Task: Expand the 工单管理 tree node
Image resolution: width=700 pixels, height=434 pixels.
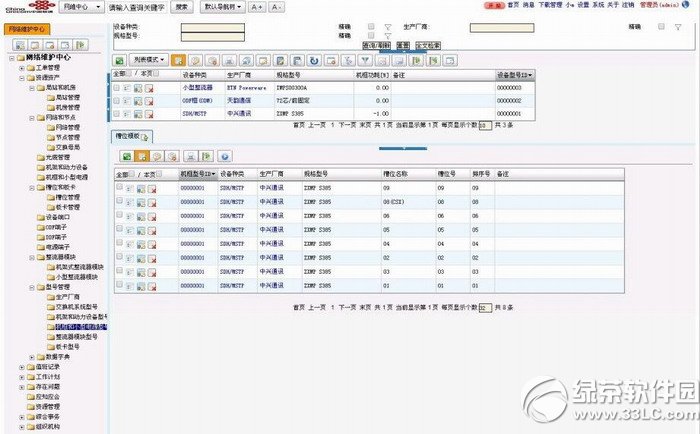Action: pyautogui.click(x=21, y=68)
